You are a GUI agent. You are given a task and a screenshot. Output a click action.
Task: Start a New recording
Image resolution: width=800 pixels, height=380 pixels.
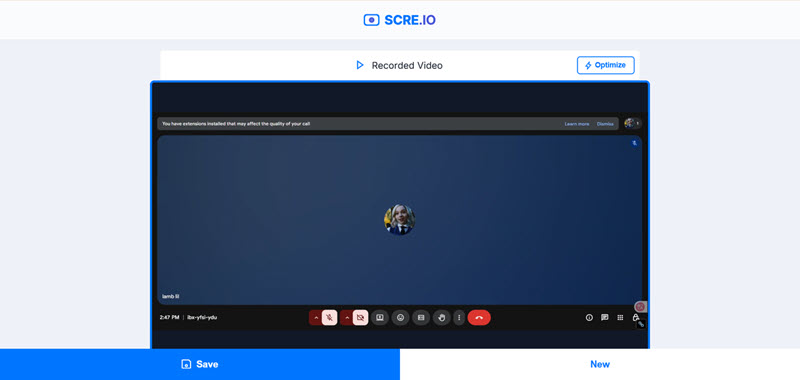[x=600, y=364]
